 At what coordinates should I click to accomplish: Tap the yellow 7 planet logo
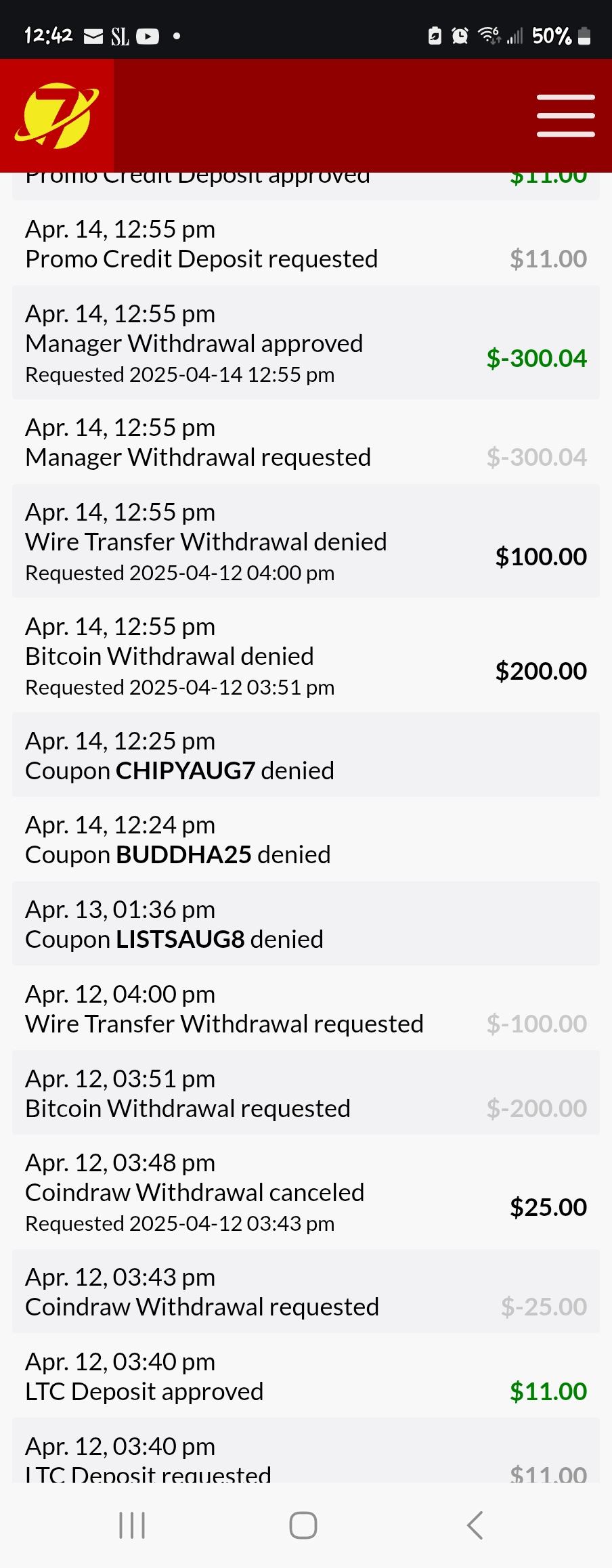point(58,115)
